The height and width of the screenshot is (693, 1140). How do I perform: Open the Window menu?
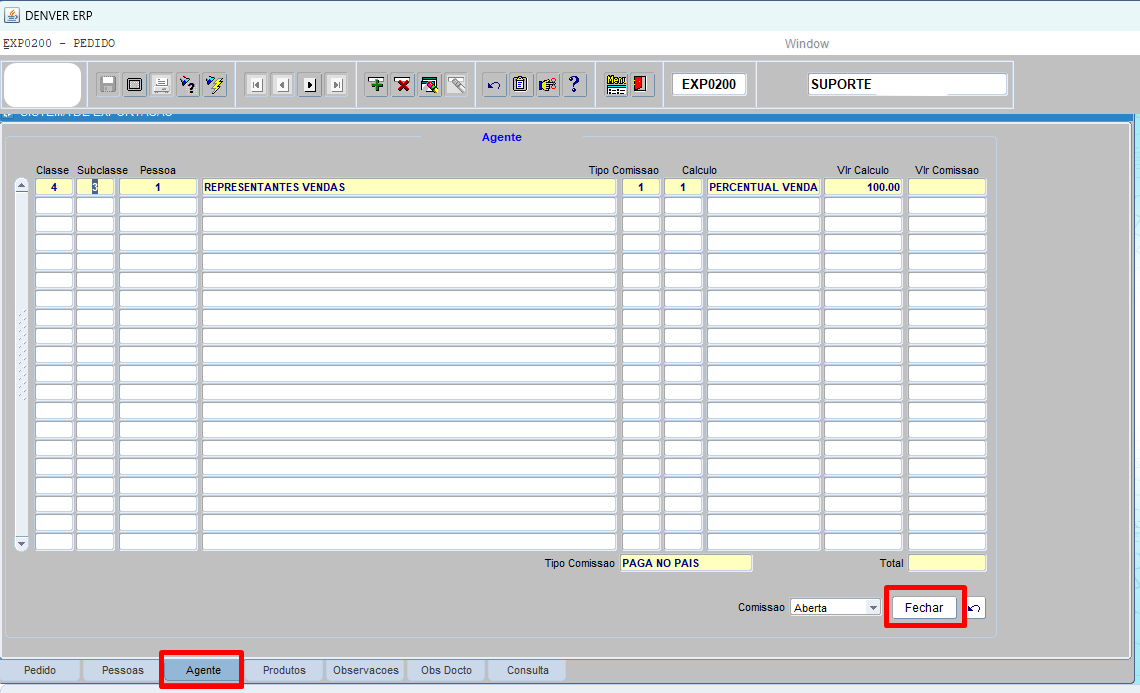806,44
